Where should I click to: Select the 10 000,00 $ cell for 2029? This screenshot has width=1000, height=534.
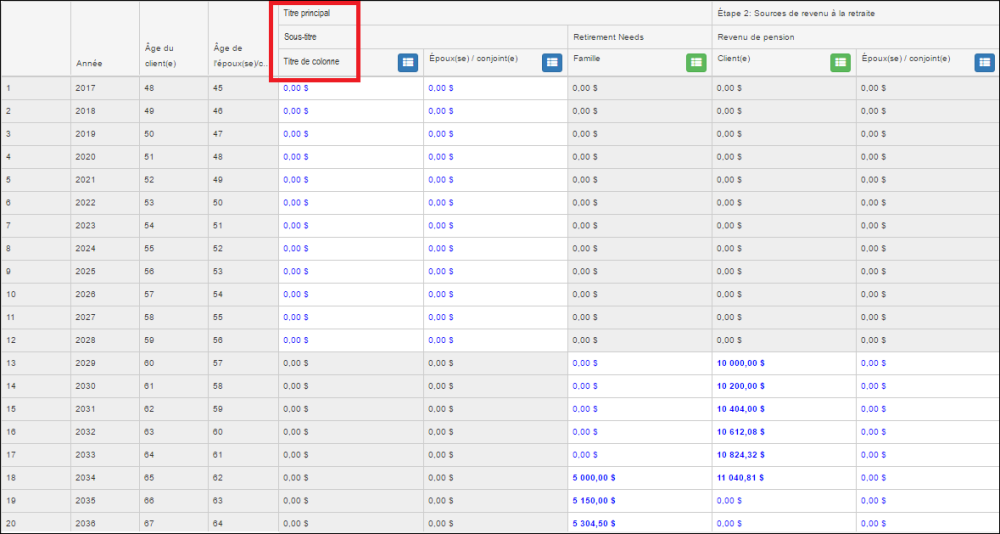[x=784, y=363]
